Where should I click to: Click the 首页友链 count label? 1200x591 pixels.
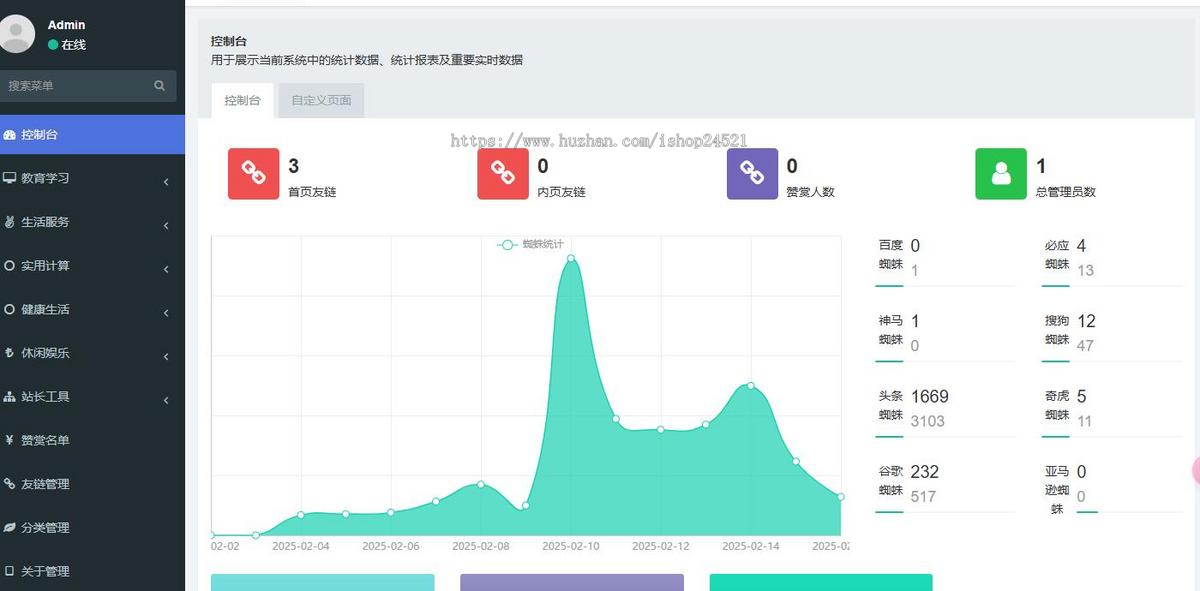312,192
